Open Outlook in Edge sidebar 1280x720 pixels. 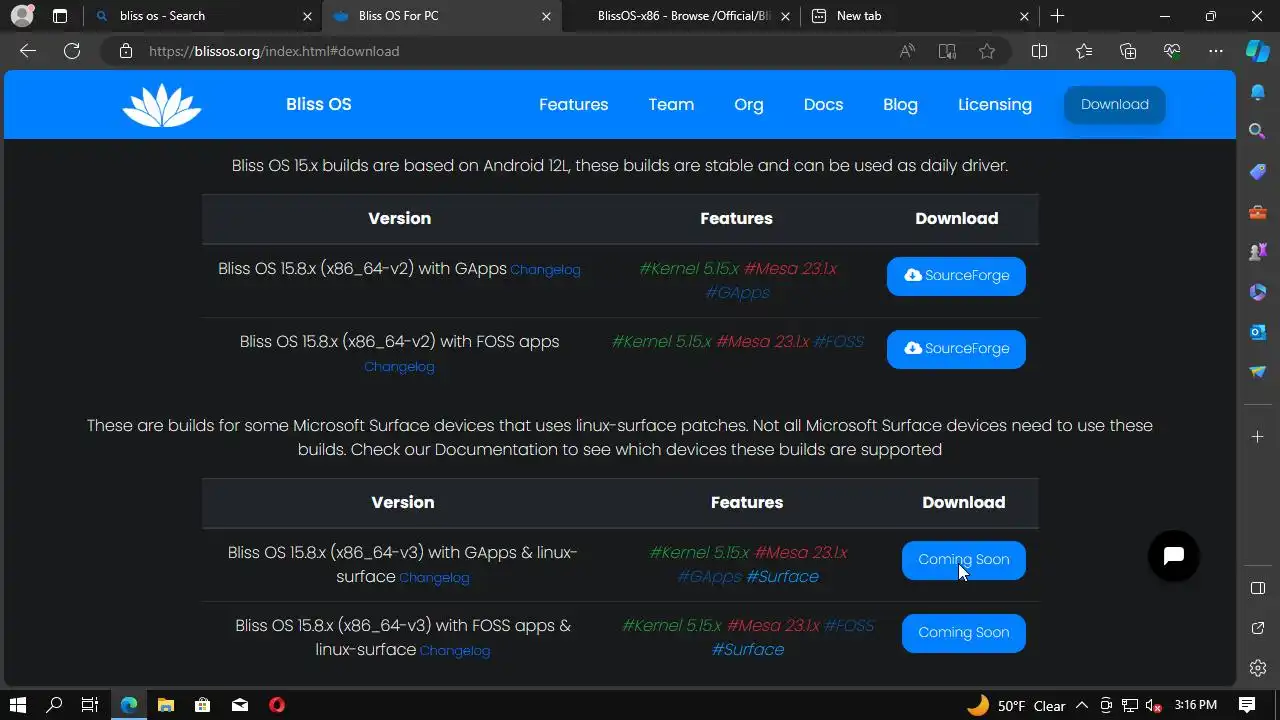click(x=1258, y=332)
